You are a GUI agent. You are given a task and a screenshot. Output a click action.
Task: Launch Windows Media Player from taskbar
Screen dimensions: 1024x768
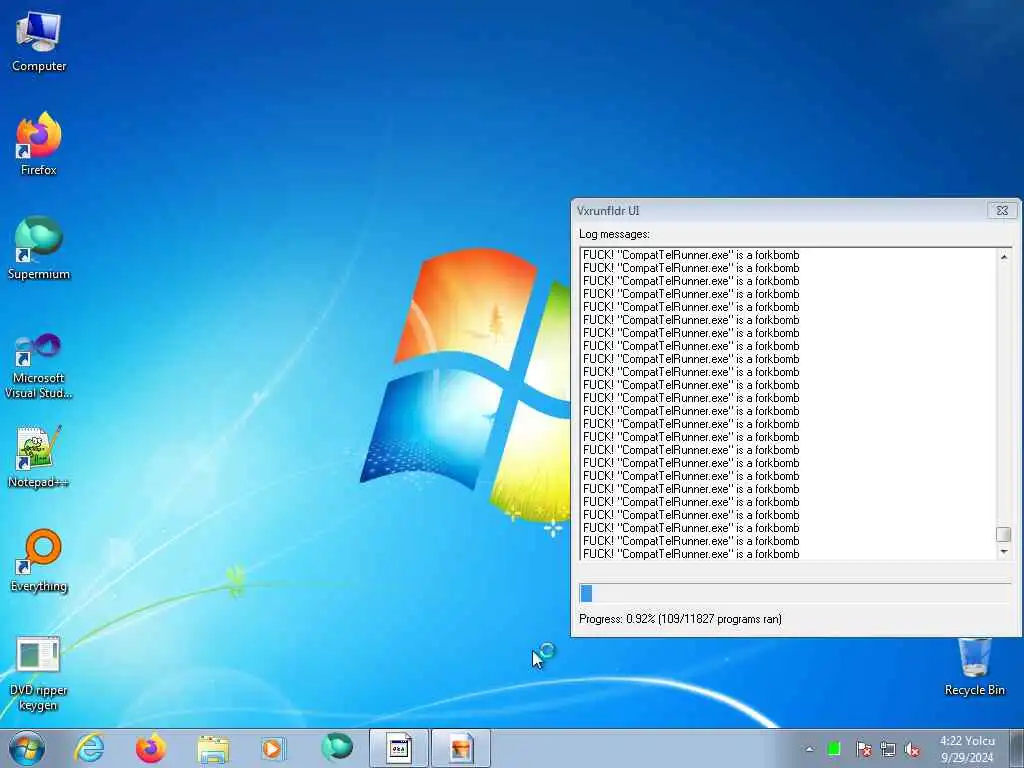273,748
